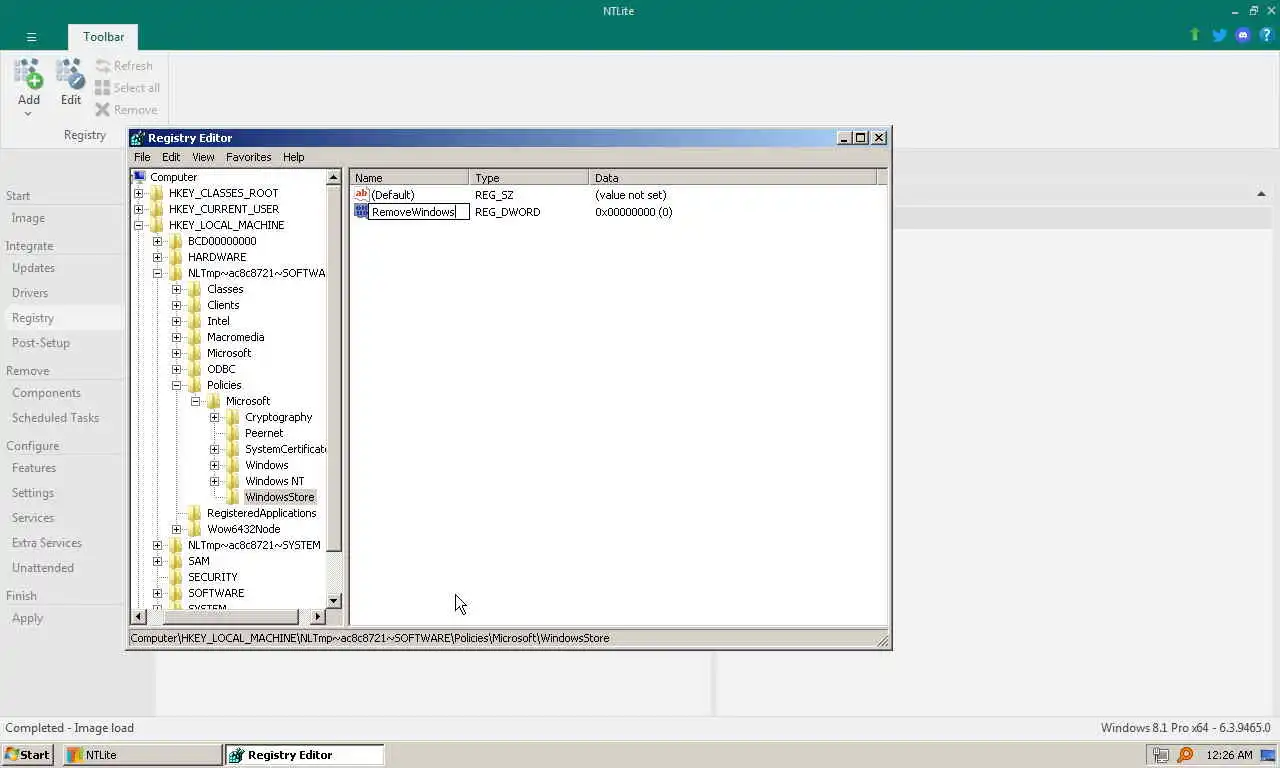Collapse HKEY_LOCAL_MACHINE tree node
The height and width of the screenshot is (768, 1280).
coord(139,225)
